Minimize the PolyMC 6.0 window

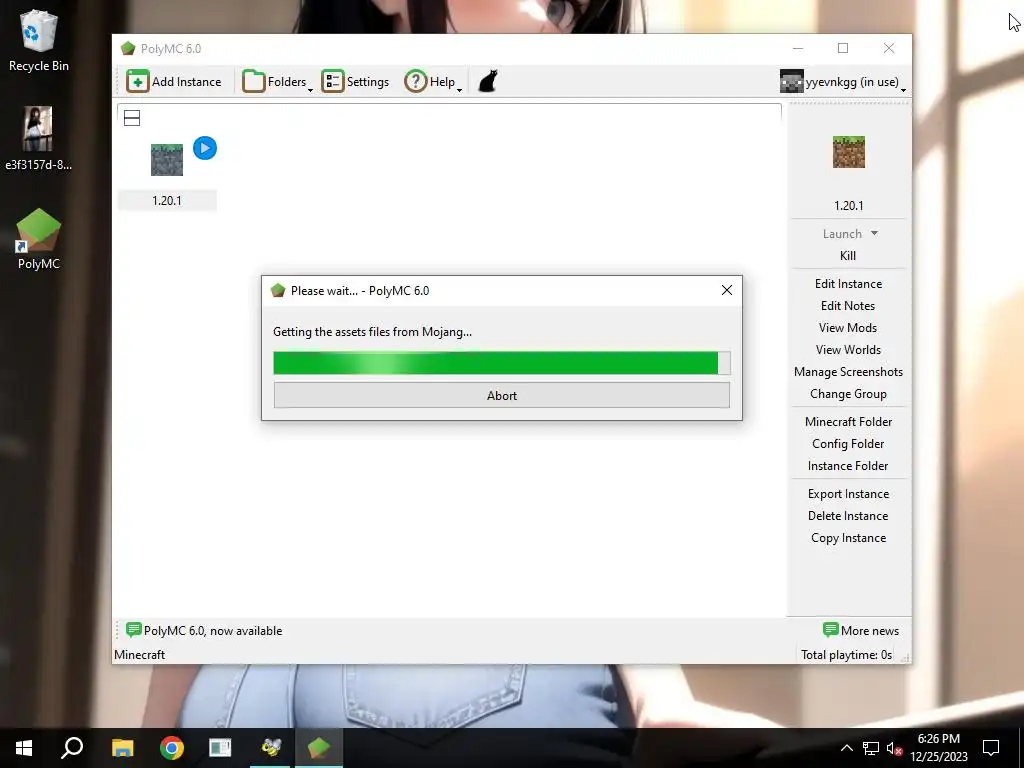pos(797,48)
